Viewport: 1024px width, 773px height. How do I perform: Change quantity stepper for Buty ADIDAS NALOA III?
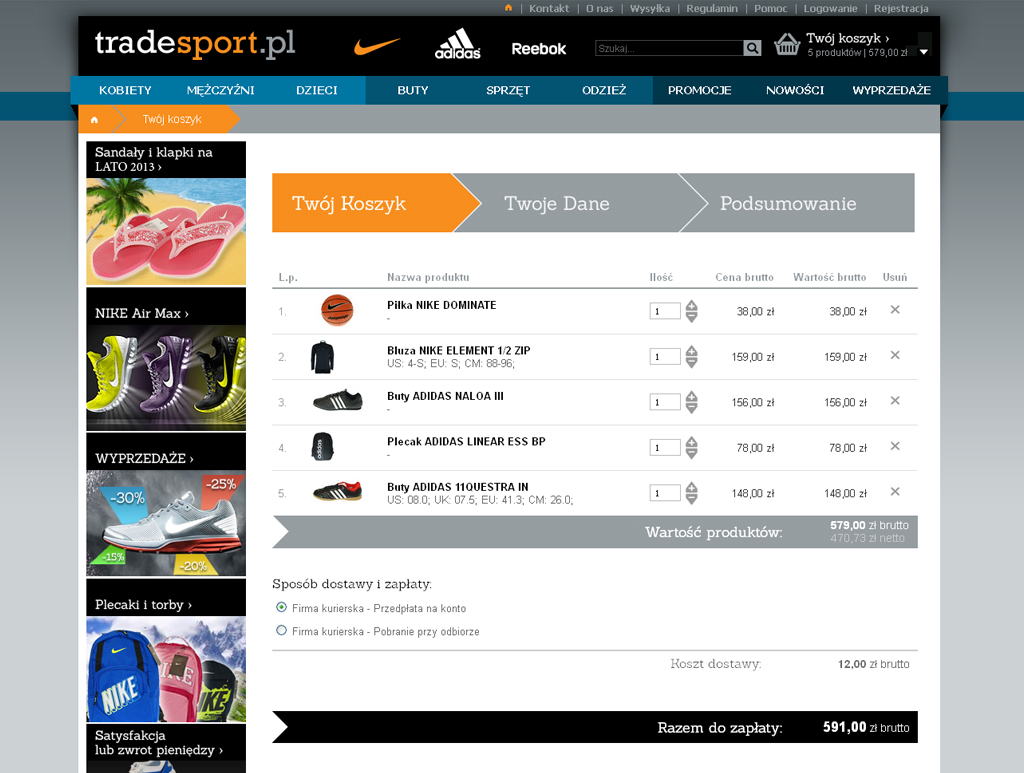692,402
